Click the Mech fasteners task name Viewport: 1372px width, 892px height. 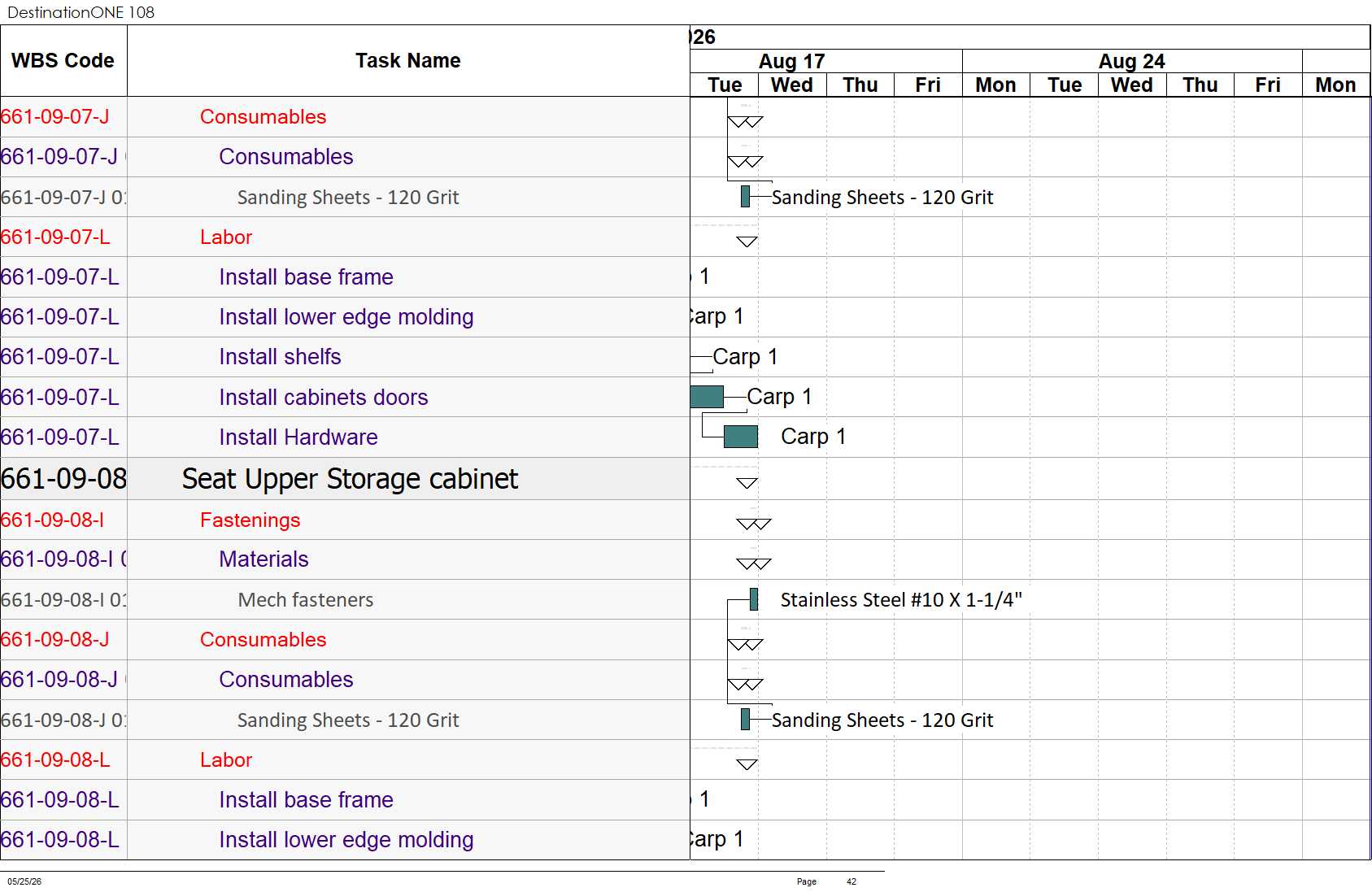point(306,600)
